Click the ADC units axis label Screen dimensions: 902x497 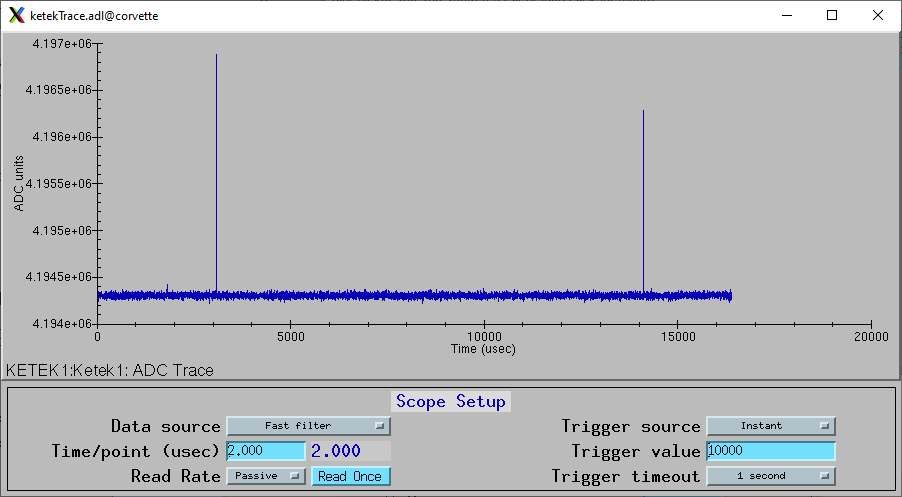[19, 183]
